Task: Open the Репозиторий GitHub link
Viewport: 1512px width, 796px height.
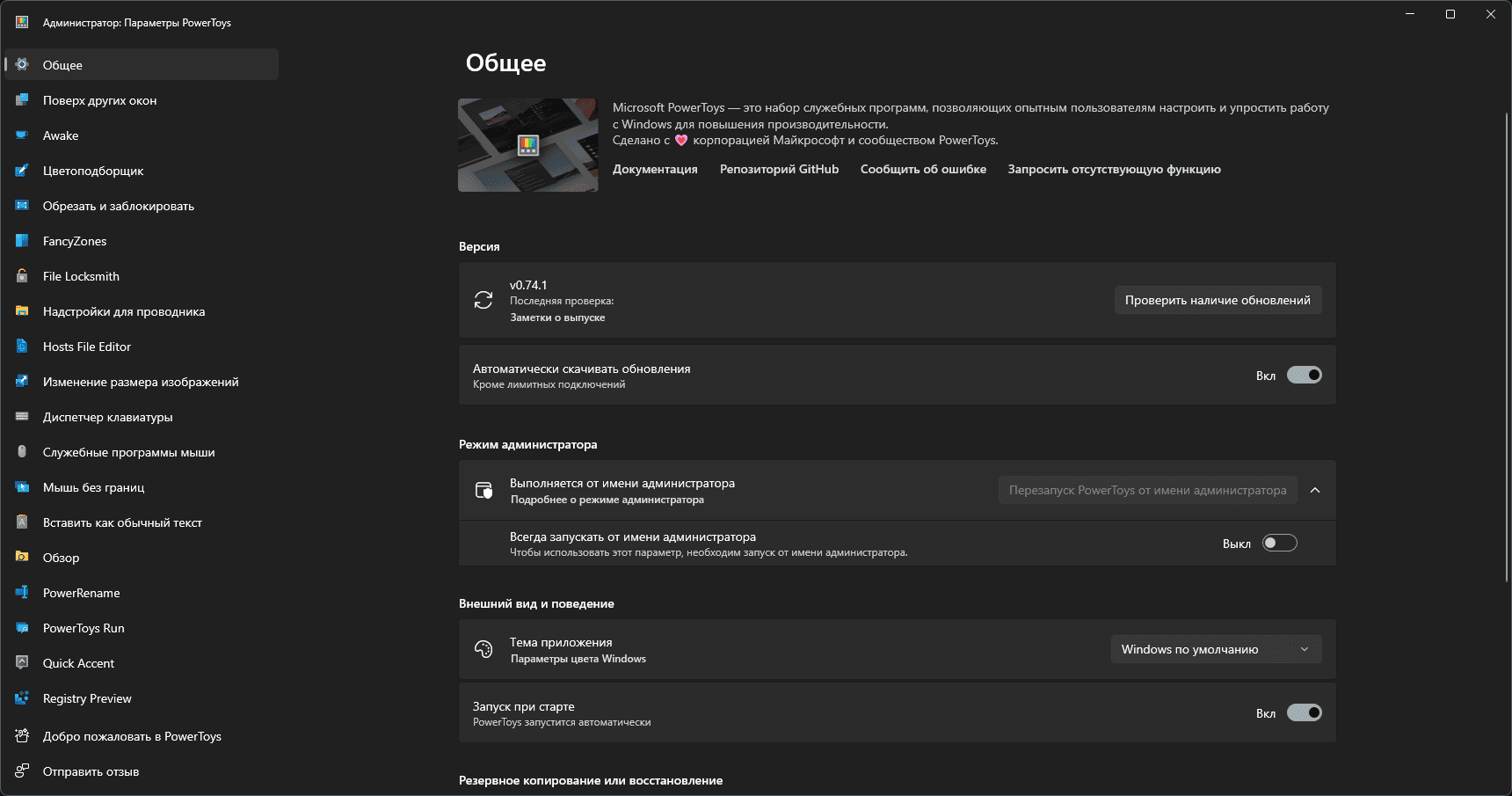Action: [779, 169]
